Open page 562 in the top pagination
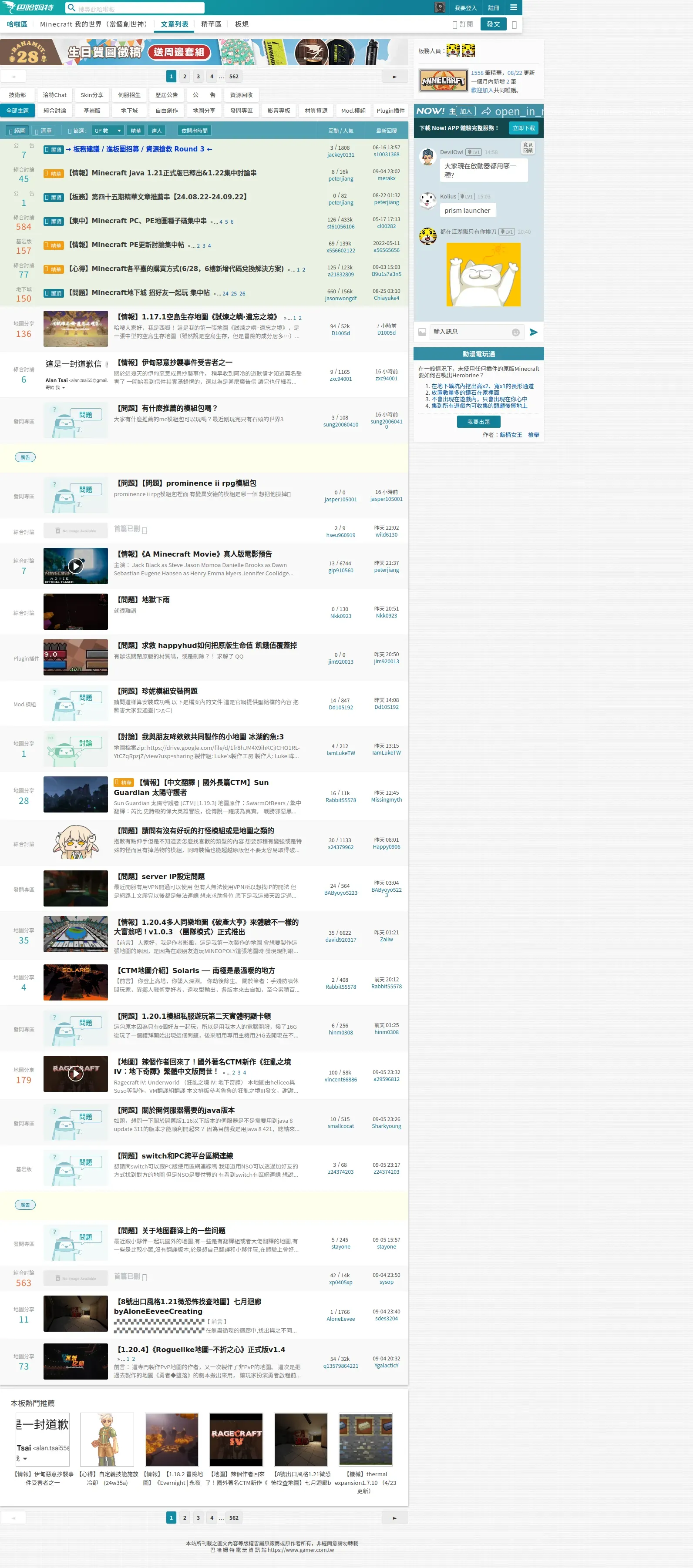 234,77
